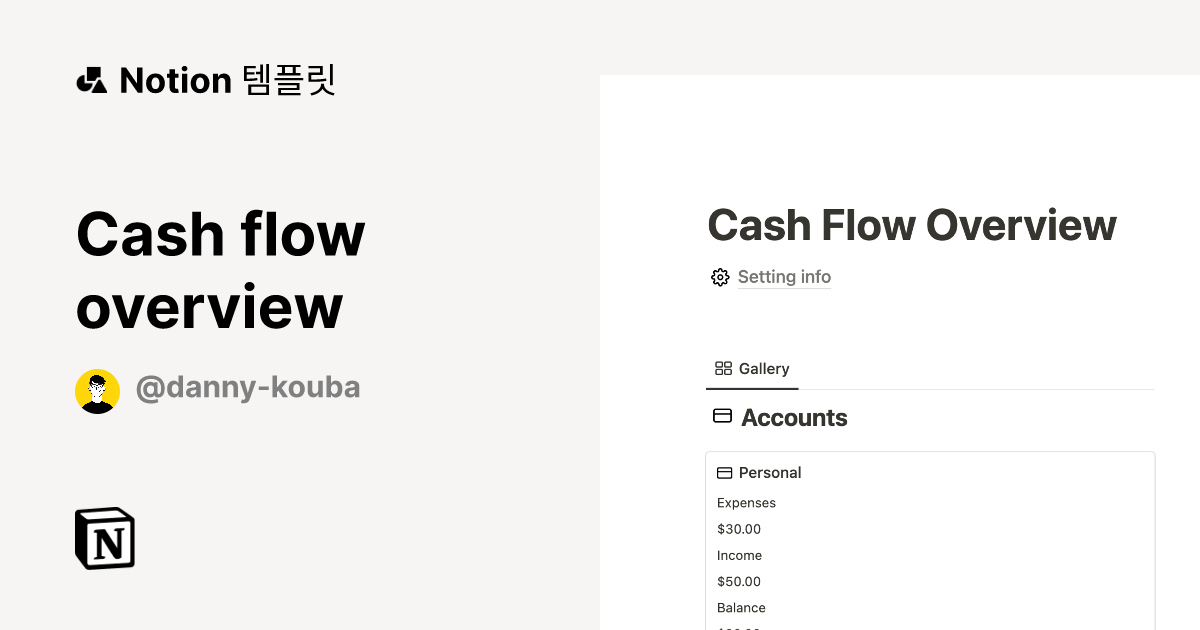Click the black Notion N logo at bottom left
The width and height of the screenshot is (1200, 630).
(104, 538)
